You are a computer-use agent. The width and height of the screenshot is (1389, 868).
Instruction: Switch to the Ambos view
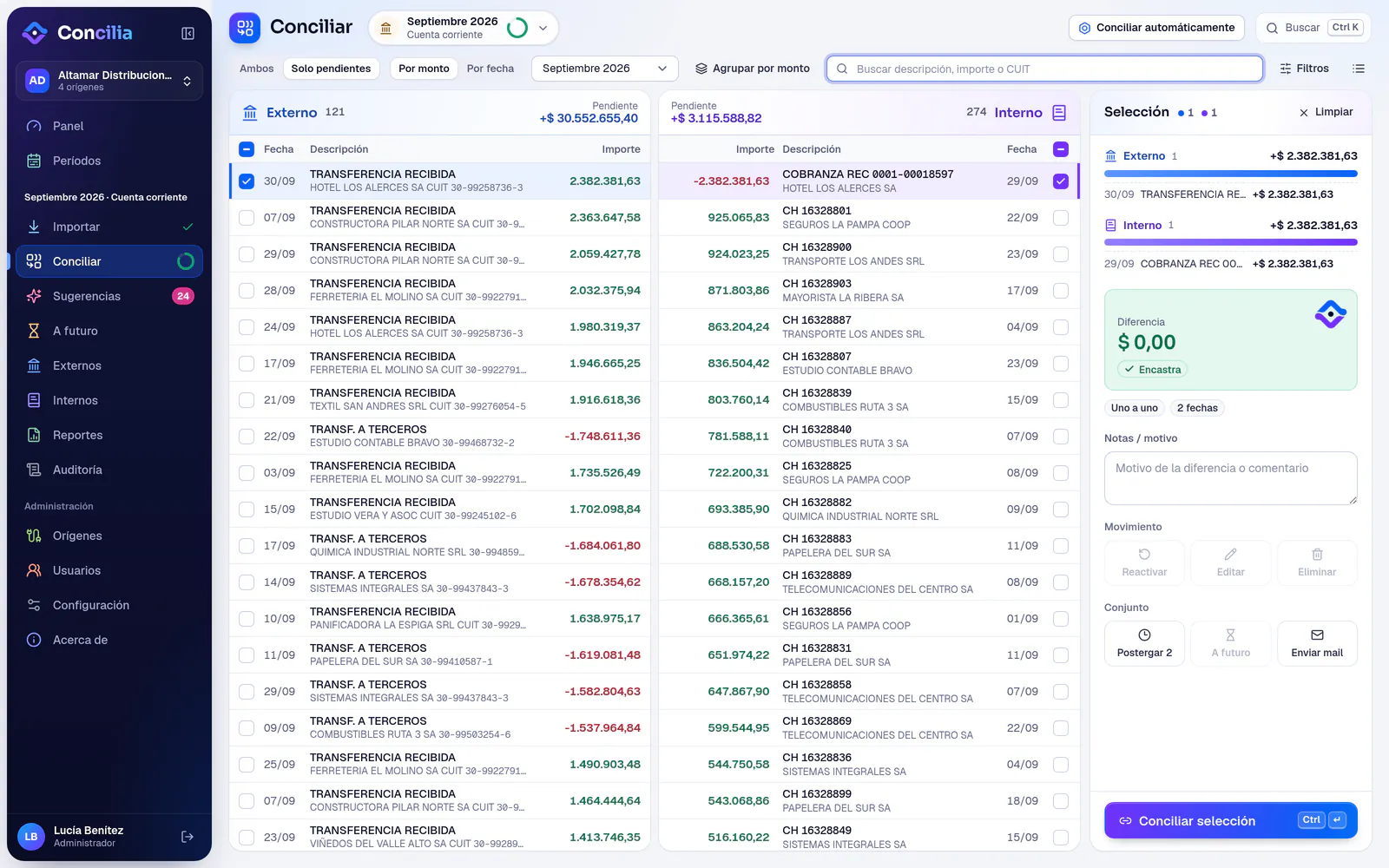(257, 69)
